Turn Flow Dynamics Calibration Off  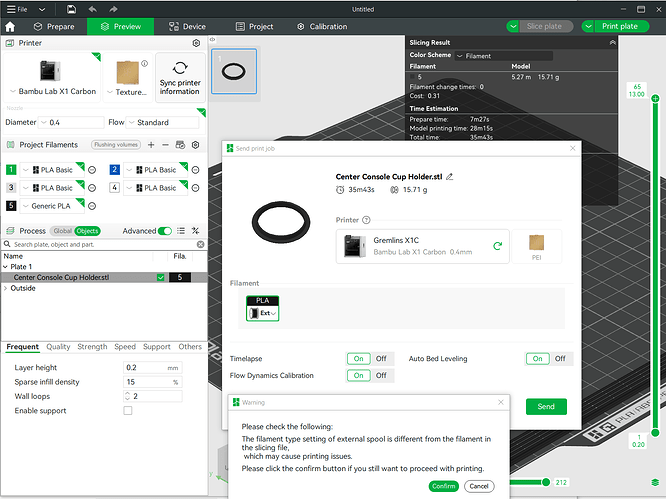(381, 375)
